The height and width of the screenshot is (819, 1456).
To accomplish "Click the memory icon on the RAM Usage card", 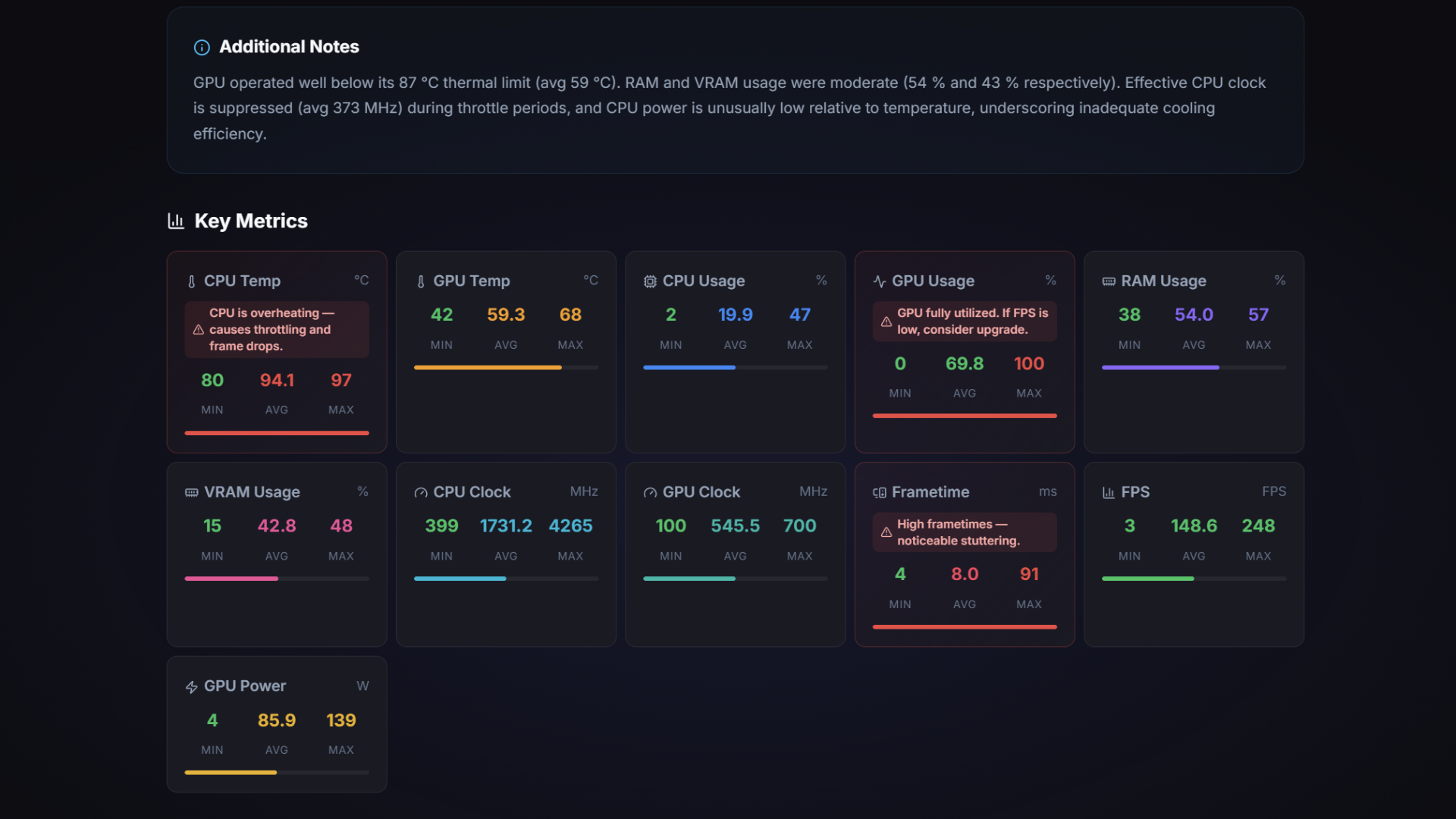I will pos(1107,281).
